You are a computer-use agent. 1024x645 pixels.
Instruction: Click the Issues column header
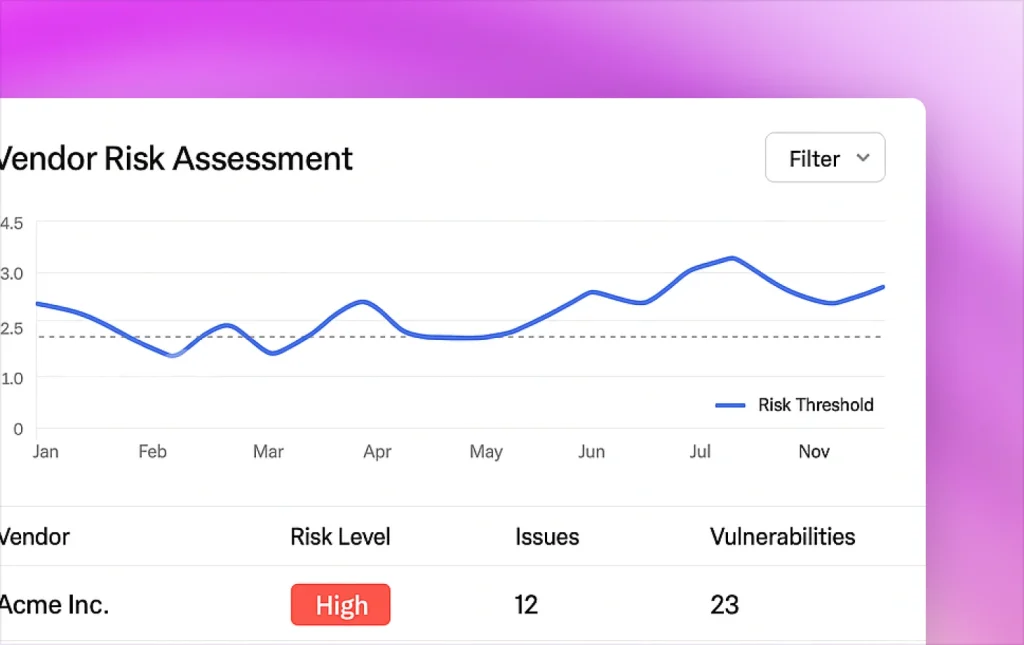[x=547, y=536]
